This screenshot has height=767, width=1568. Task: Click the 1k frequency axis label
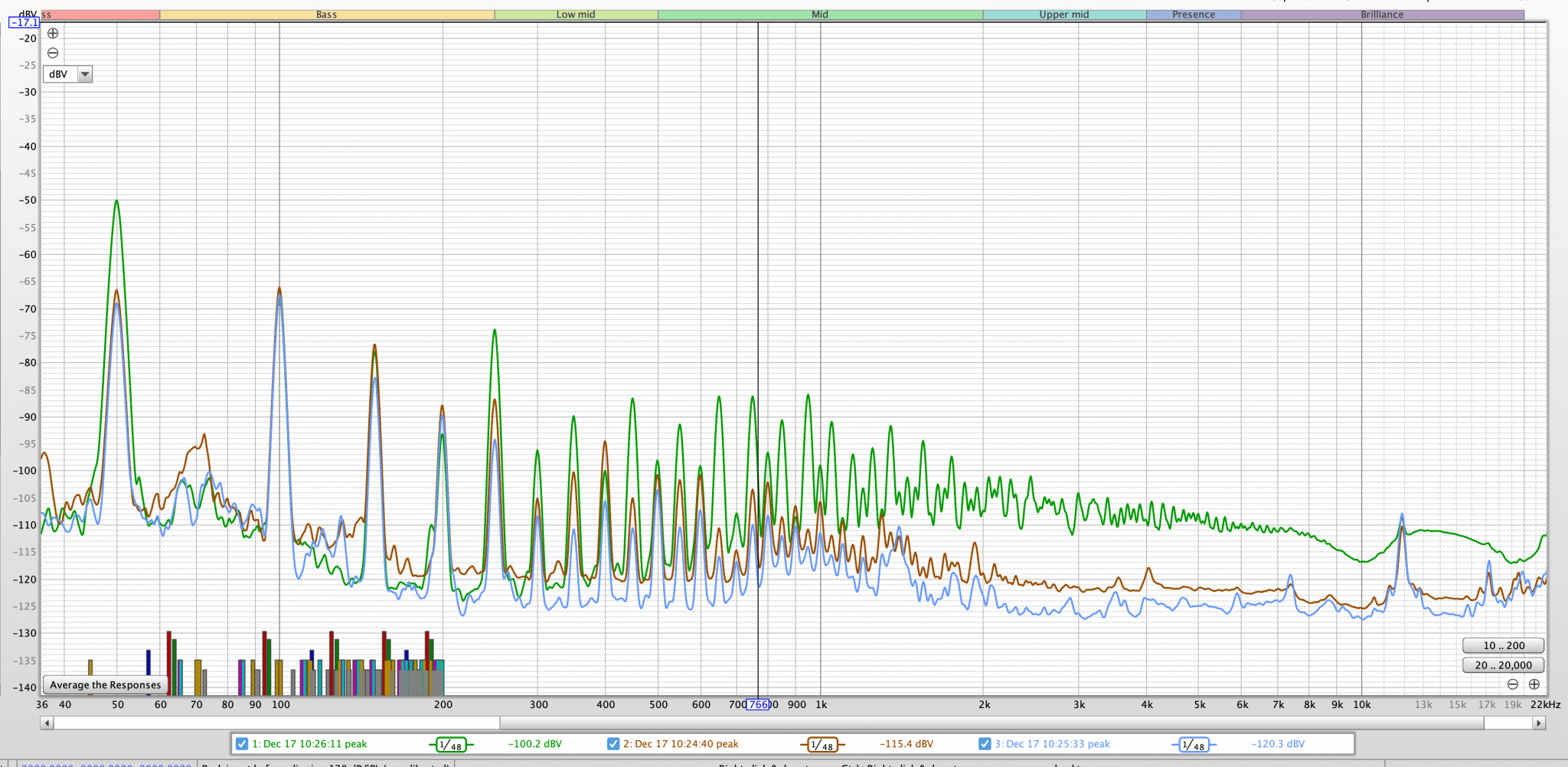click(x=821, y=704)
